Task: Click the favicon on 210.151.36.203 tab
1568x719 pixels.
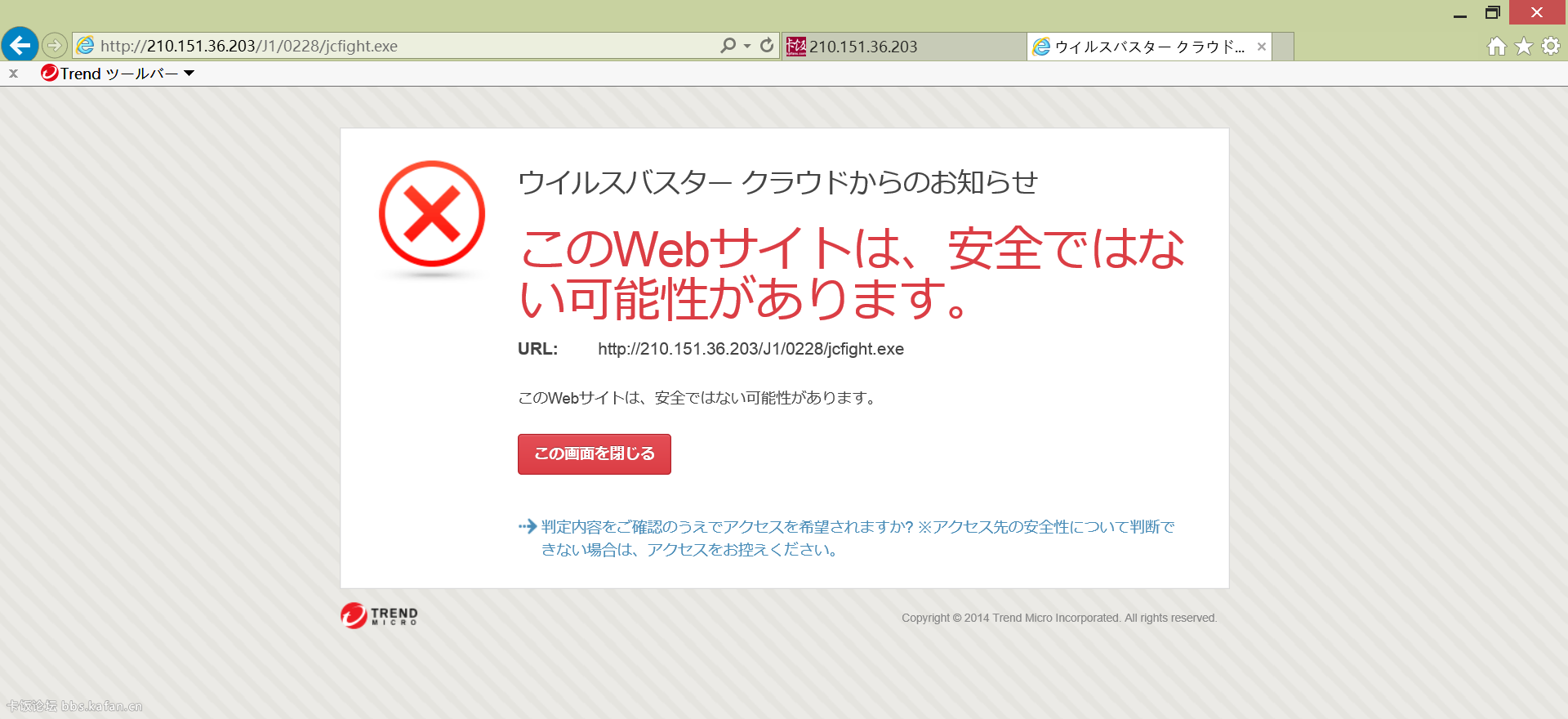Action: click(796, 47)
